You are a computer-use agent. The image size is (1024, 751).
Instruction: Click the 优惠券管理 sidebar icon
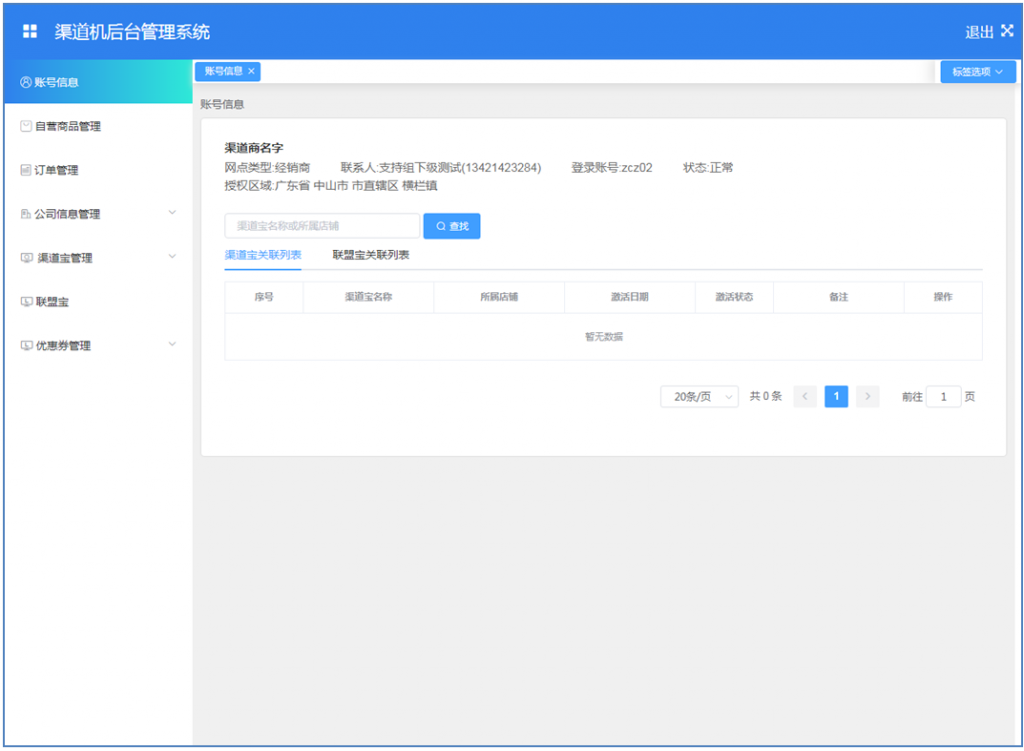pyautogui.click(x=27, y=345)
